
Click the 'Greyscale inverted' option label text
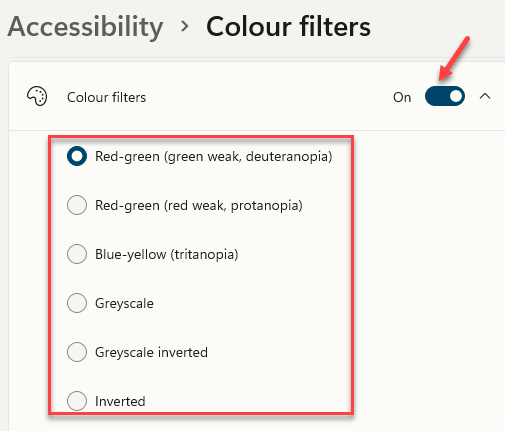151,353
